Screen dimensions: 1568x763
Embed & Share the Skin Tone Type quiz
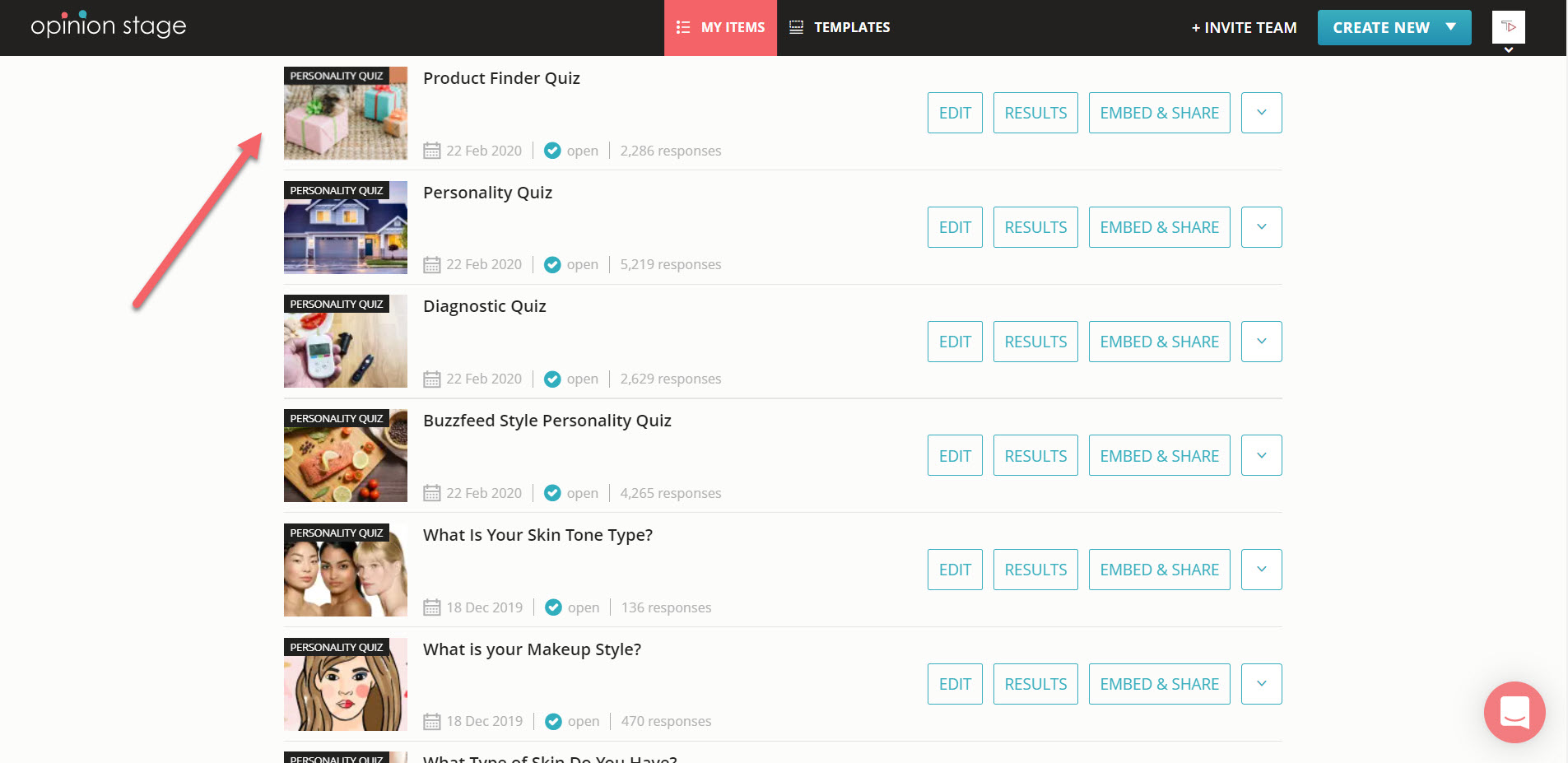coord(1160,570)
